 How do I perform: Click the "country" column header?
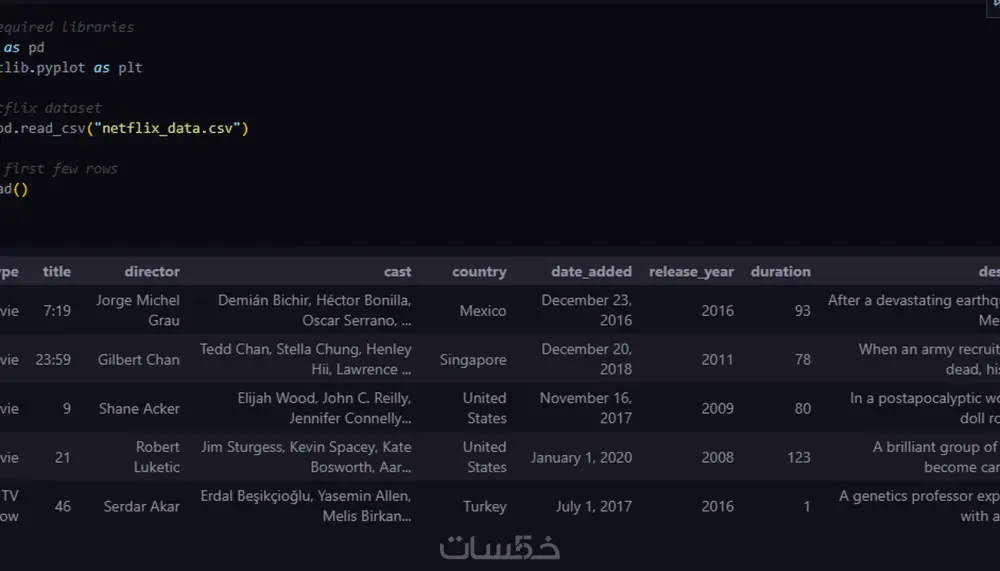click(479, 272)
